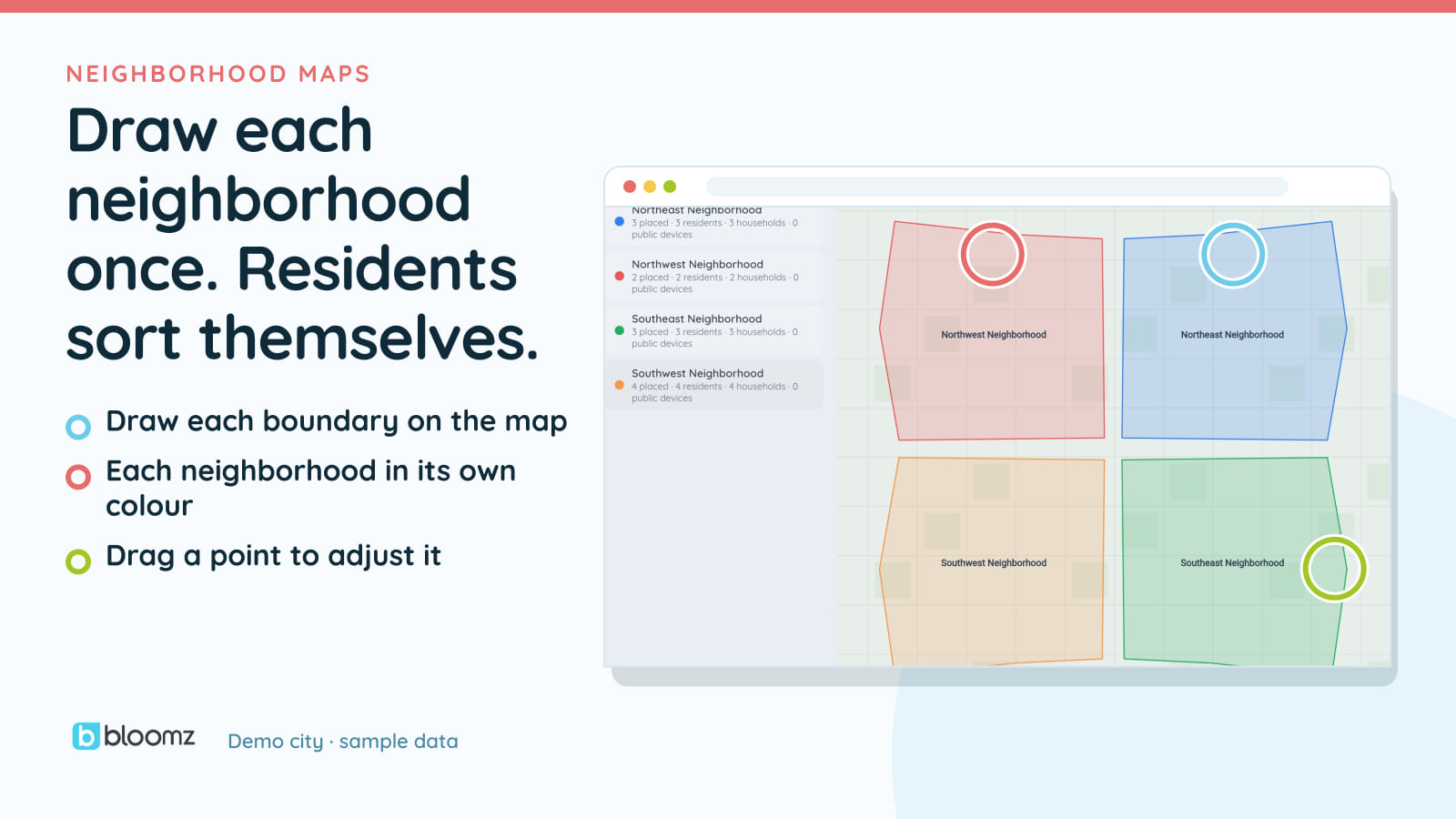Click the blue dot beside Northeast Neighborhood
Screen dimensions: 1456x819
(620, 221)
